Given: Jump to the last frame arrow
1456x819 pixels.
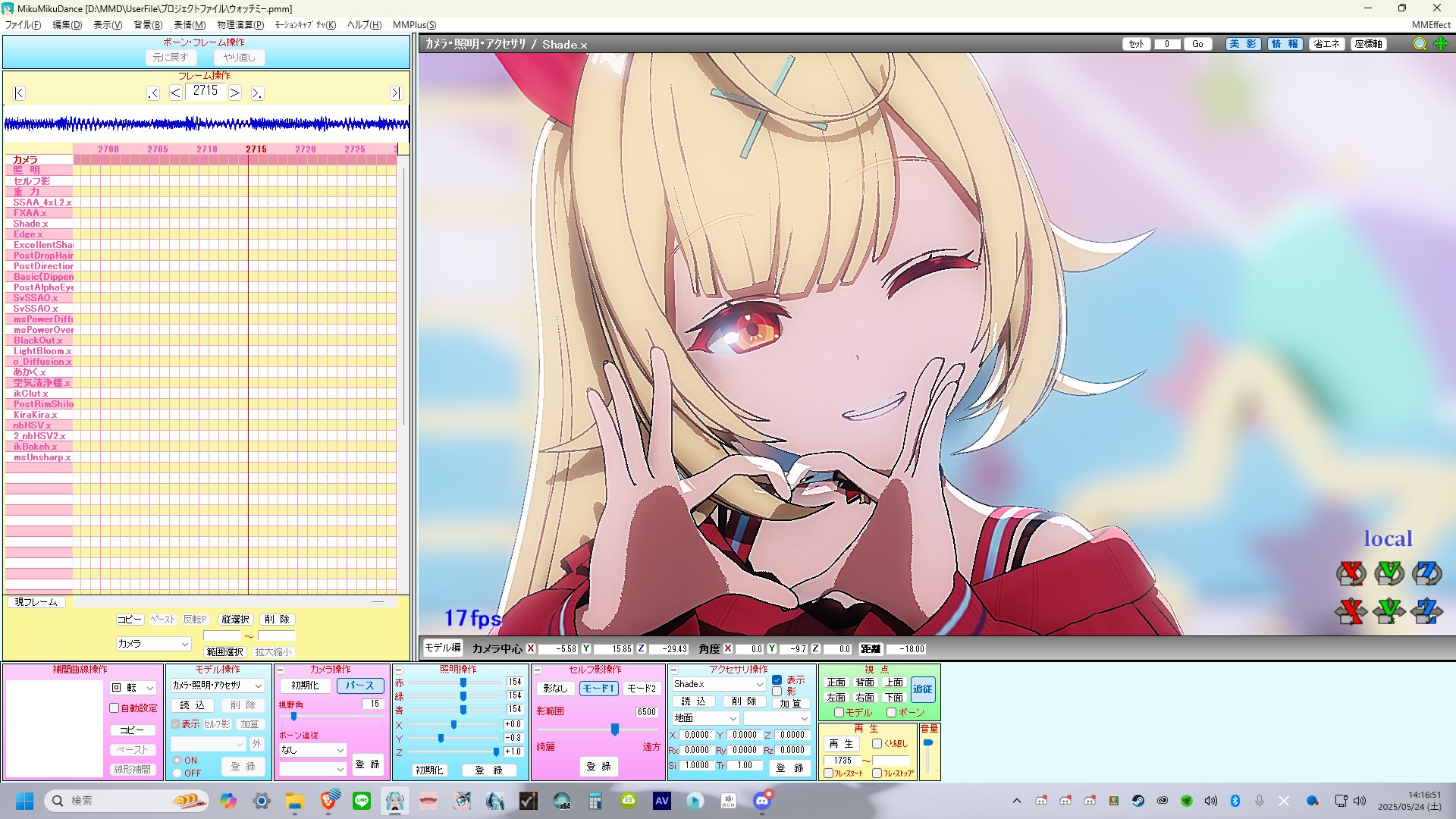Looking at the screenshot, I should (x=395, y=93).
